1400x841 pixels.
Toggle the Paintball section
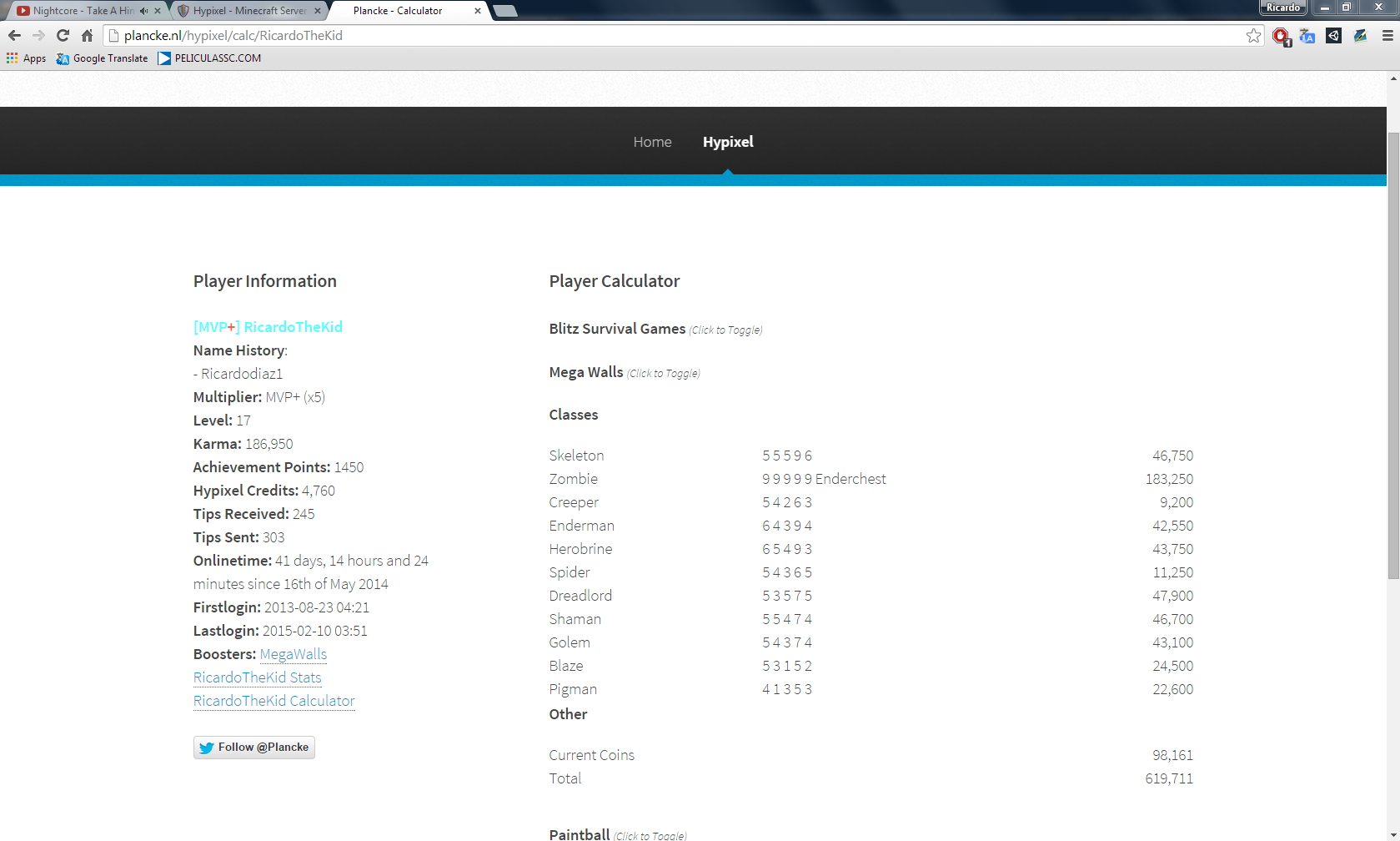[618, 834]
